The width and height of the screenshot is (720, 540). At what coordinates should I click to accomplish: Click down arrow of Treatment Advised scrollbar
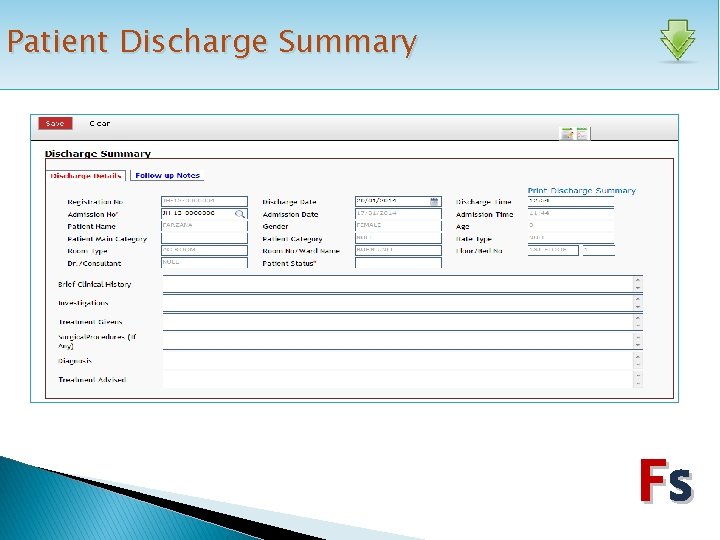click(638, 383)
